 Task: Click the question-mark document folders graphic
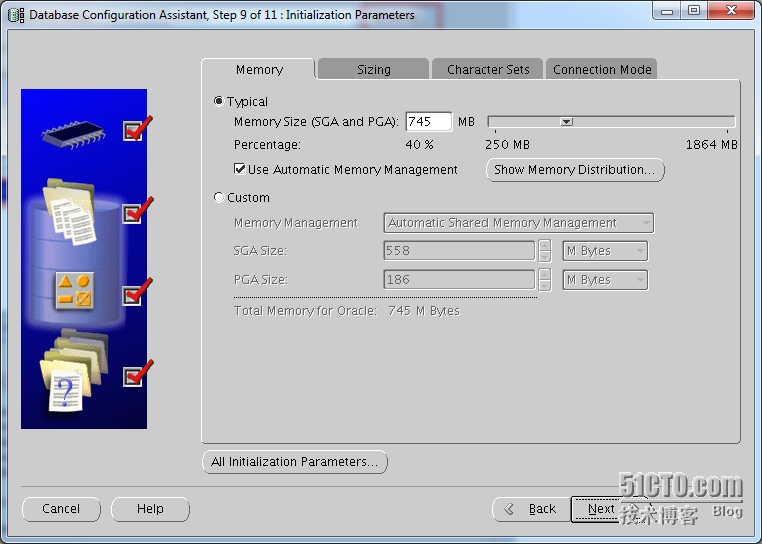pyautogui.click(x=74, y=370)
